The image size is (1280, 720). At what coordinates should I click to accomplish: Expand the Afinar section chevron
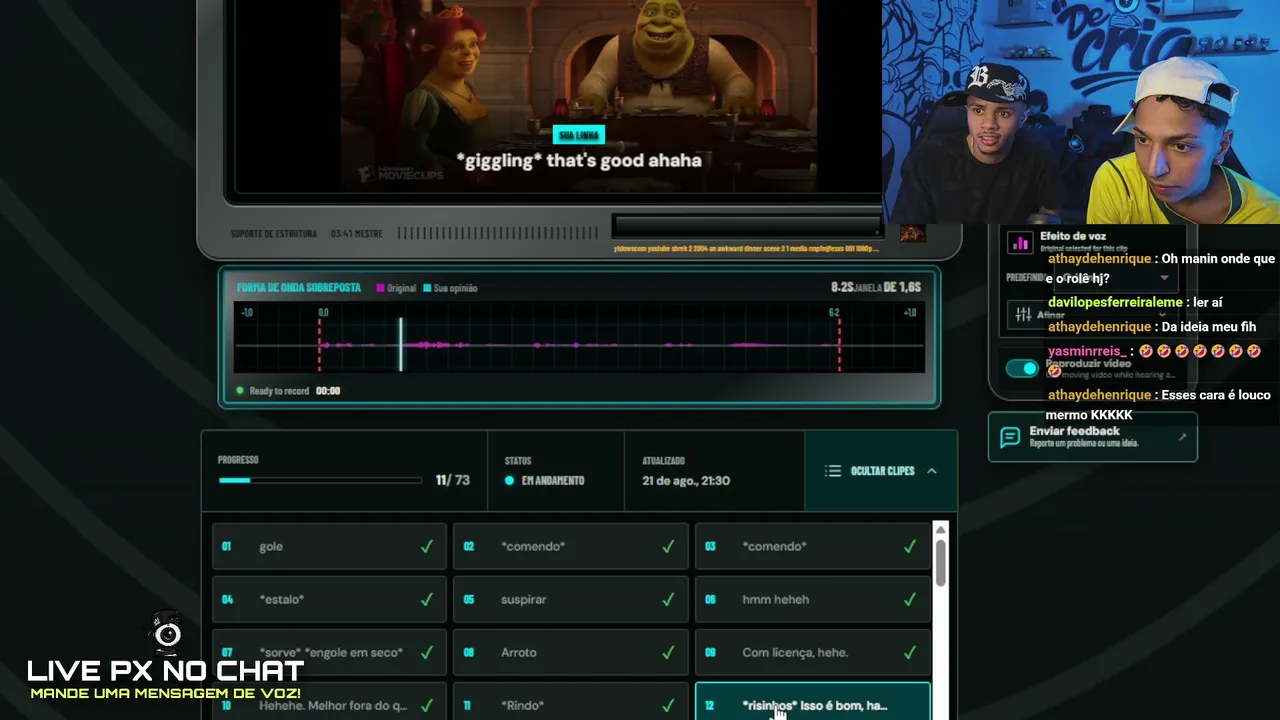click(x=1164, y=315)
